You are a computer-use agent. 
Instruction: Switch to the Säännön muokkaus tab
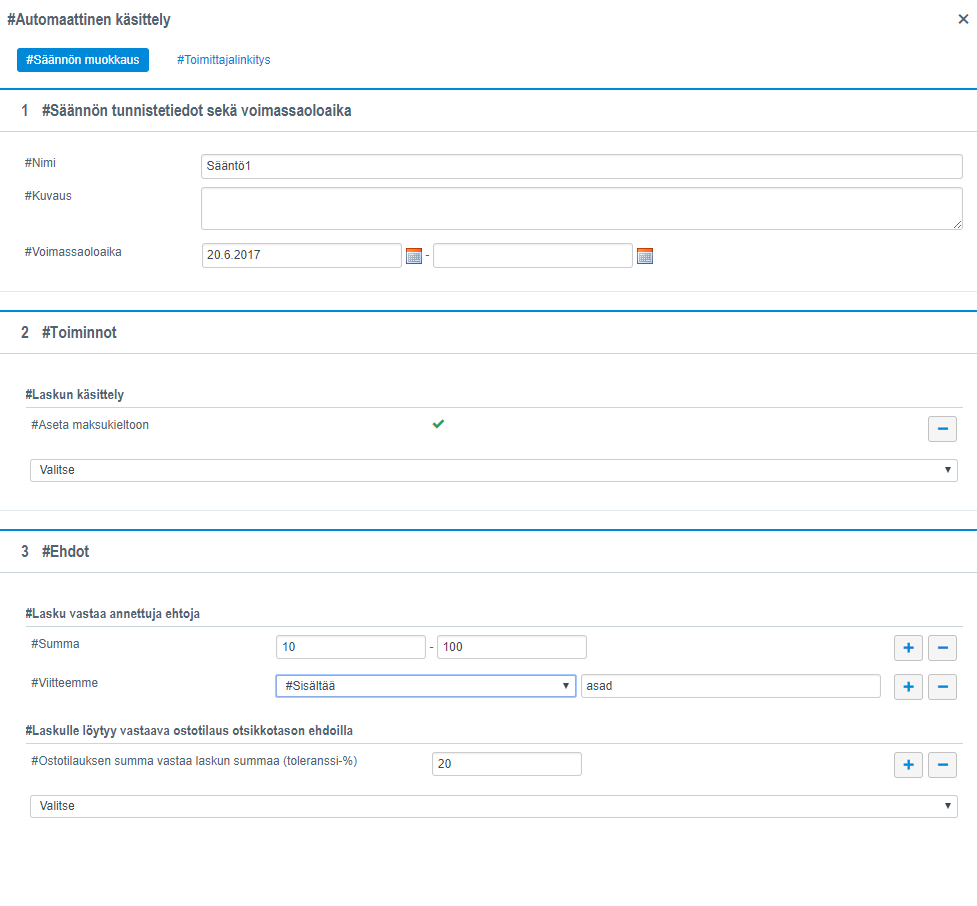(x=83, y=60)
